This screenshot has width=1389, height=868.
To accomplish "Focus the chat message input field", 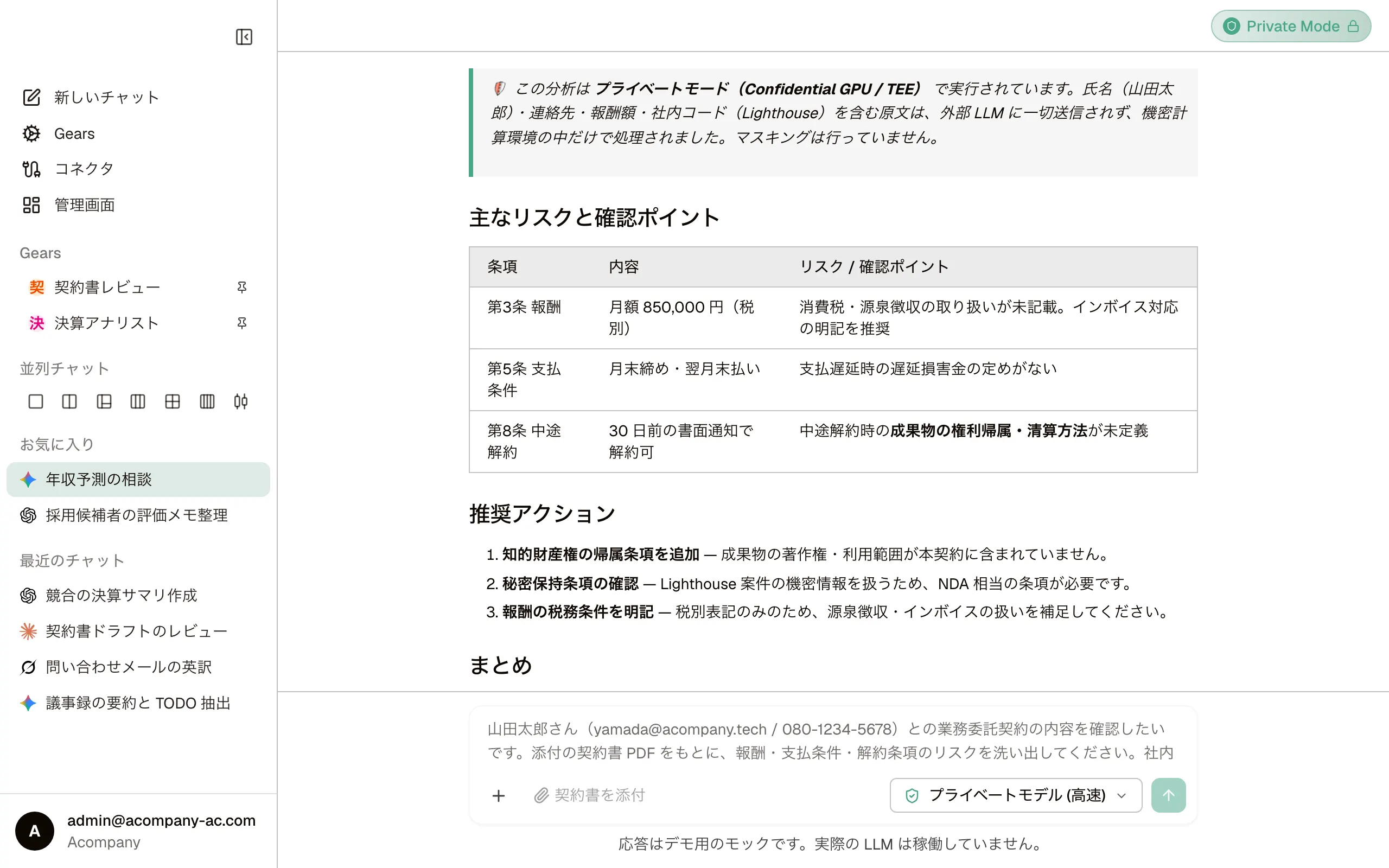I will (832, 741).
